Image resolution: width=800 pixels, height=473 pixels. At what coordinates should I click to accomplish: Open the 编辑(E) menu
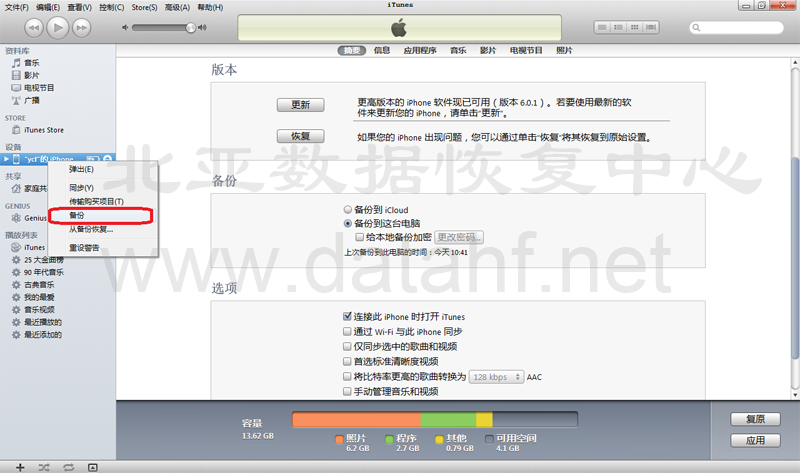(x=48, y=7)
